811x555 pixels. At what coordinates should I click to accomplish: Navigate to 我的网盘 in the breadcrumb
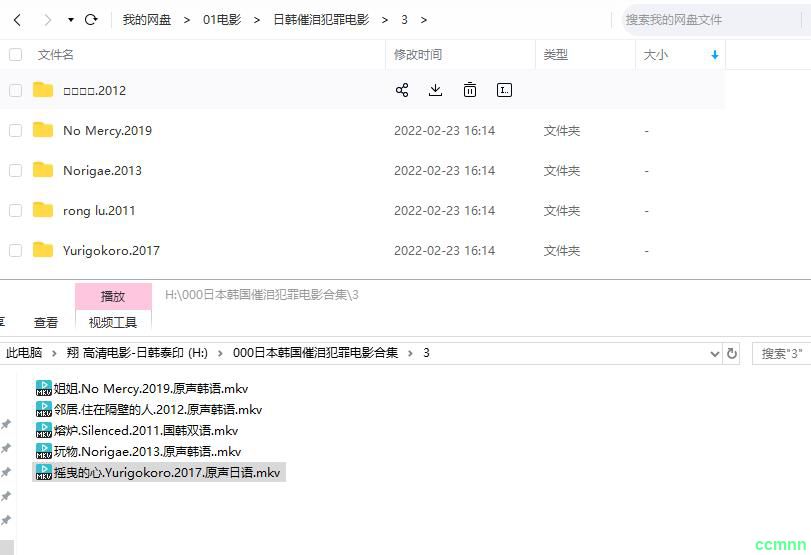[x=147, y=20]
